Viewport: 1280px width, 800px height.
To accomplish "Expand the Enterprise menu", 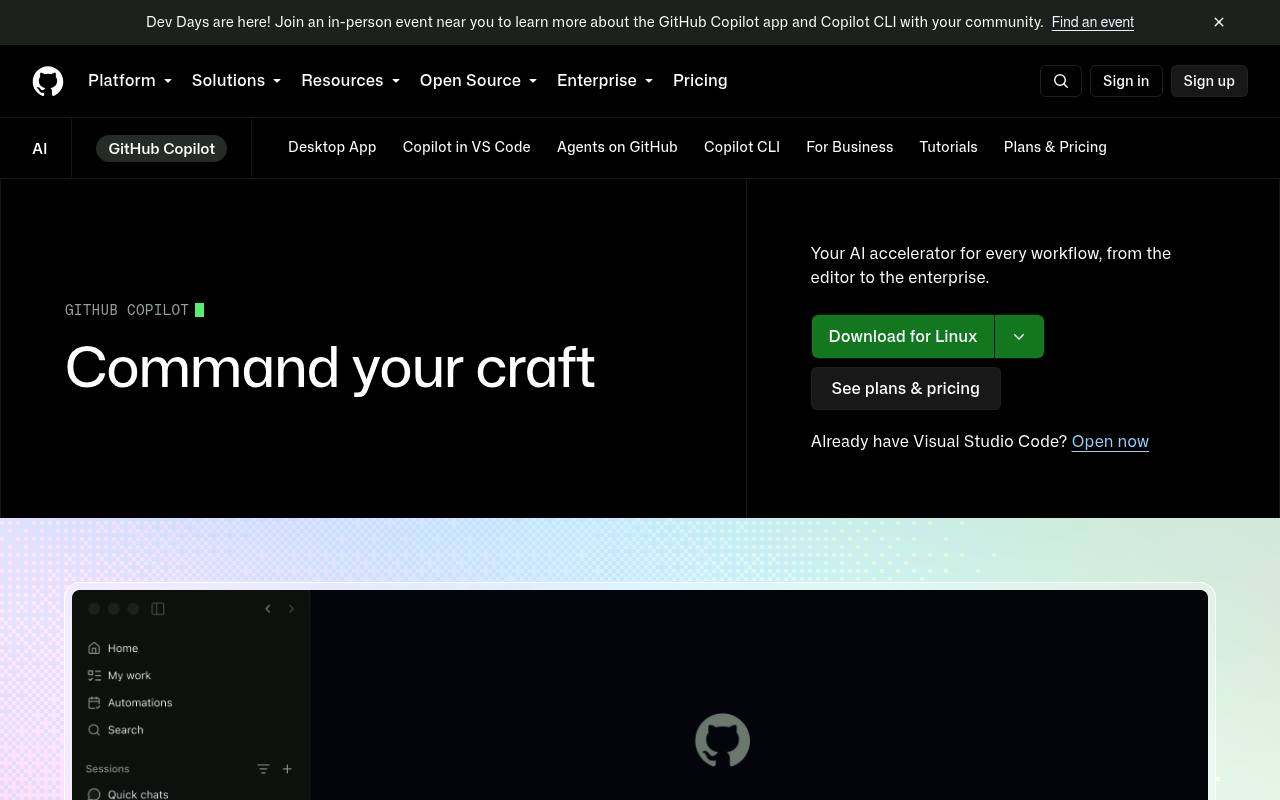I will pos(605,81).
